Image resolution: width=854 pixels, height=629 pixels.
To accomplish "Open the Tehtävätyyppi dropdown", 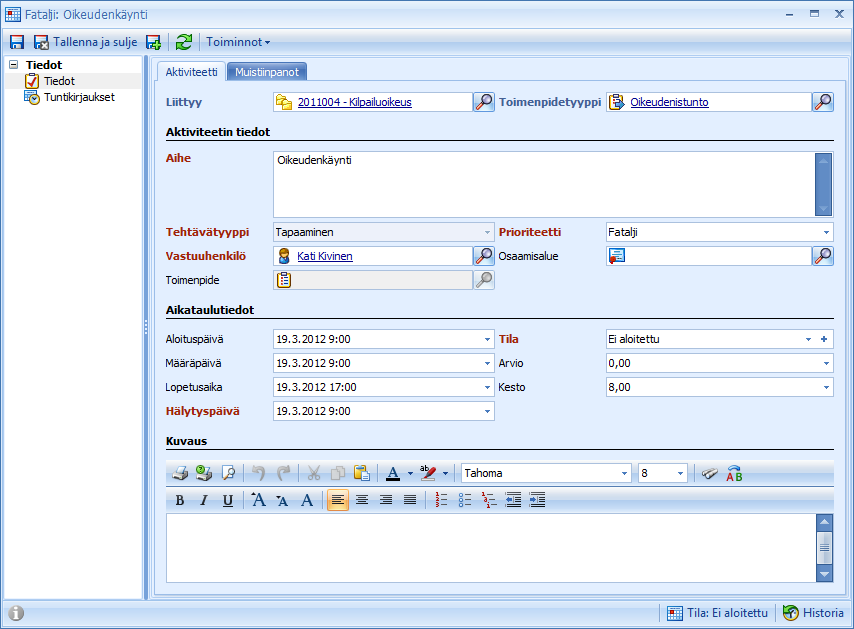I will tap(487, 233).
